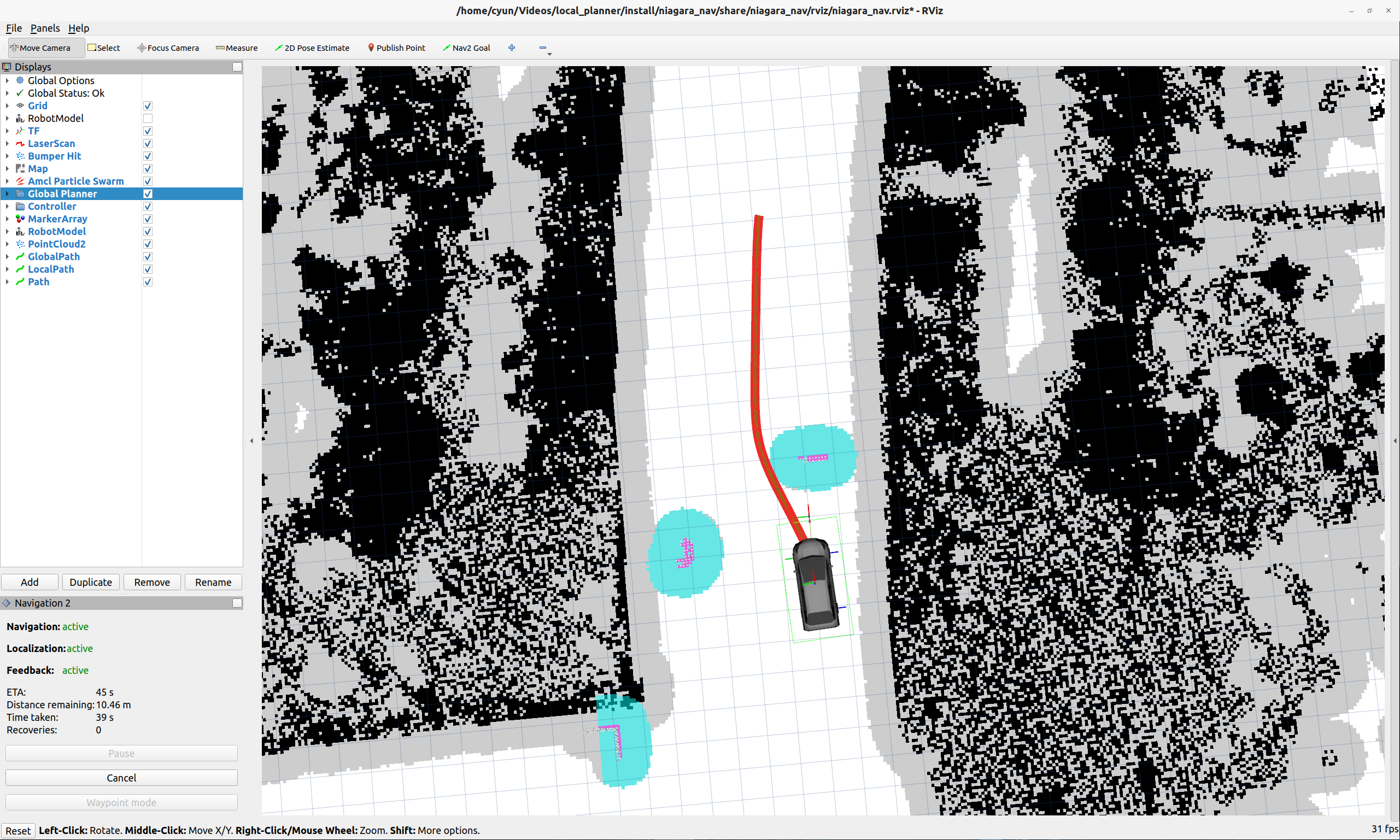The height and width of the screenshot is (840, 1400).
Task: Activate the Measure tool
Action: point(237,48)
